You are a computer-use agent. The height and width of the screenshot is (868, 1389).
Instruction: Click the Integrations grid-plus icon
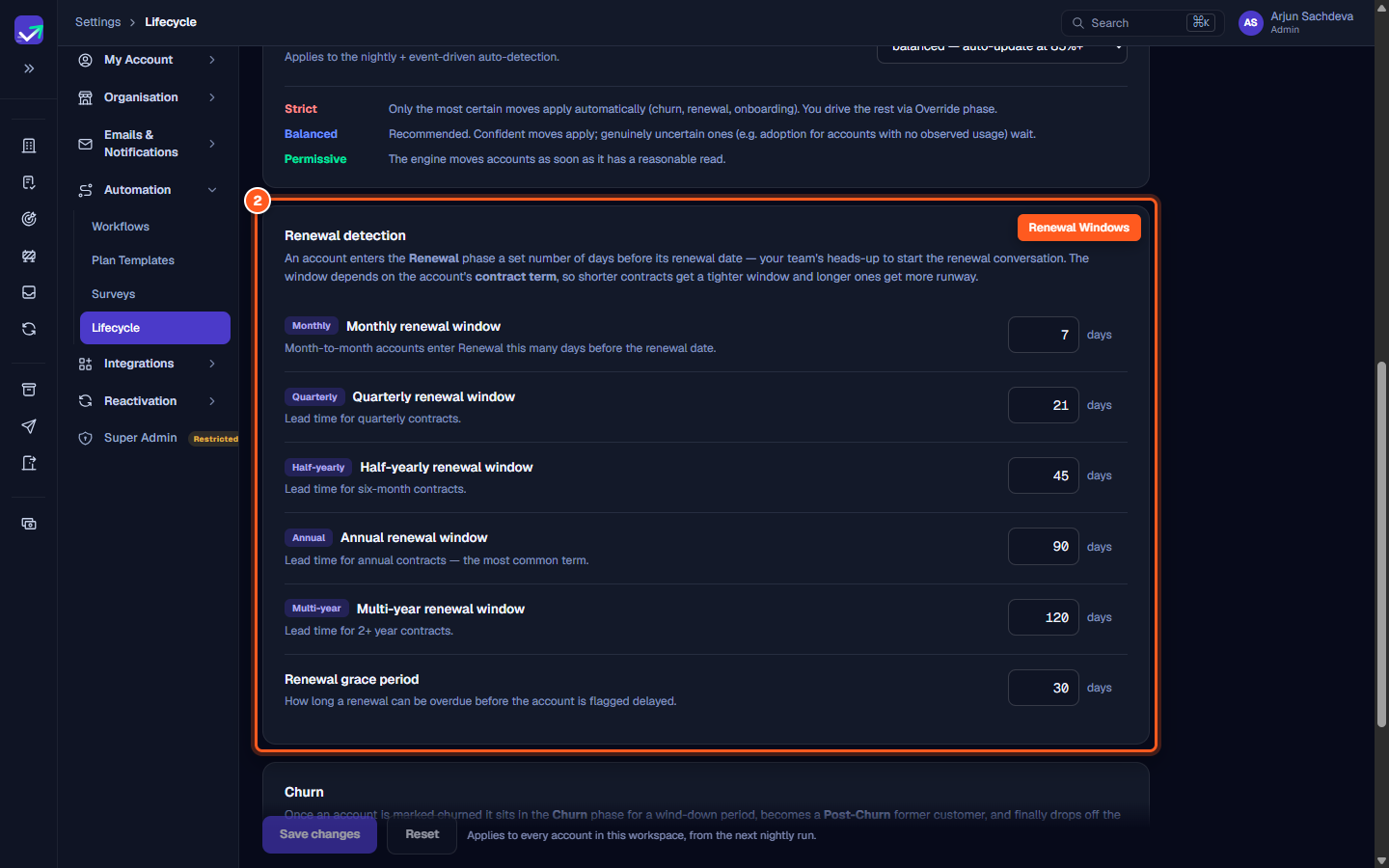click(85, 364)
